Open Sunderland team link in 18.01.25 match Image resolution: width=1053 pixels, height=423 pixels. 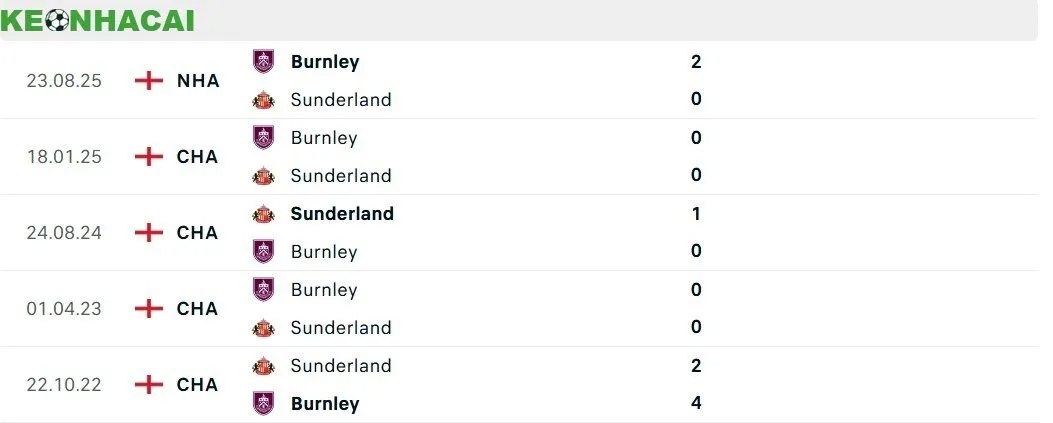tap(341, 175)
